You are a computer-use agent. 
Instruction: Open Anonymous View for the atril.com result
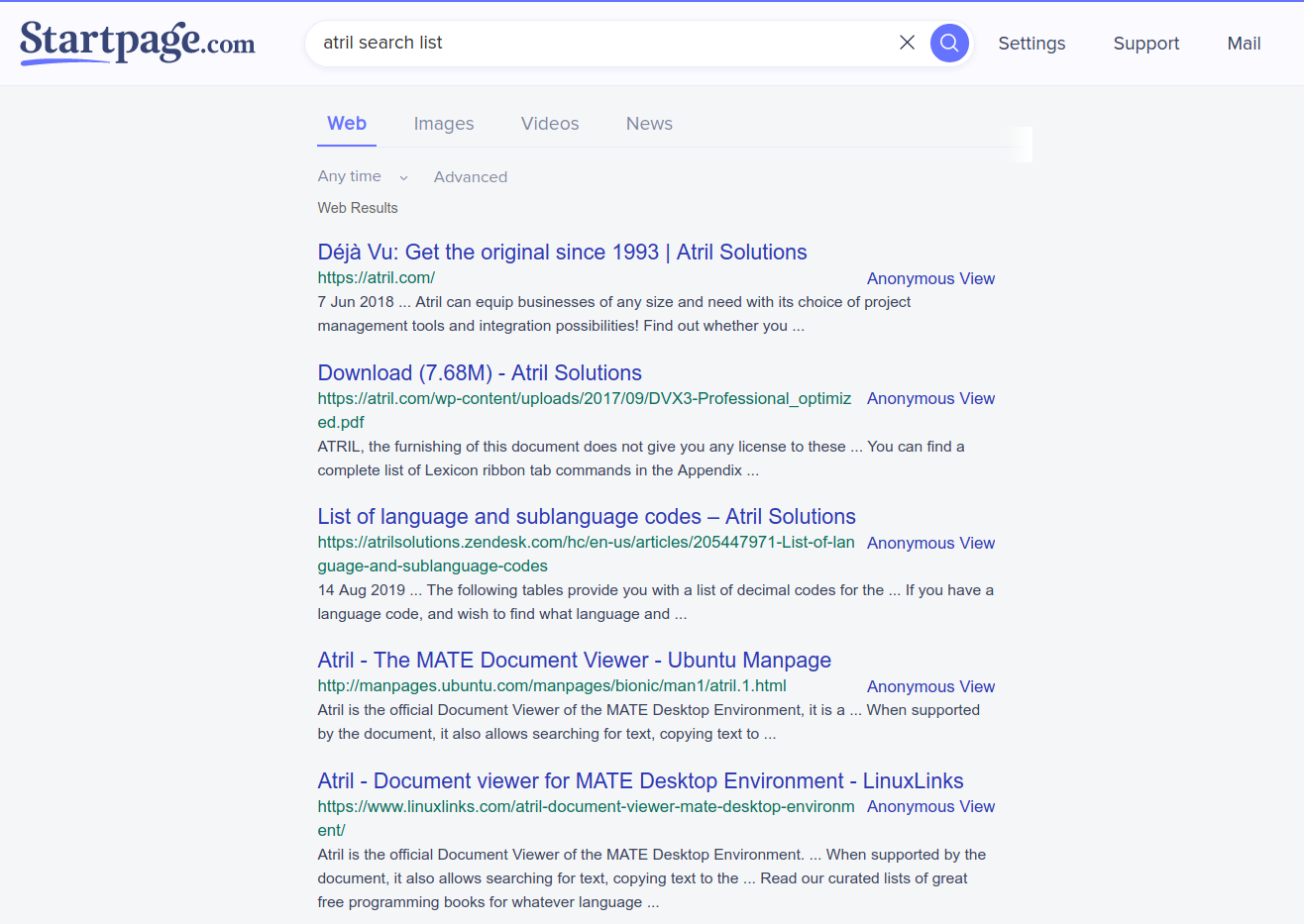point(930,278)
